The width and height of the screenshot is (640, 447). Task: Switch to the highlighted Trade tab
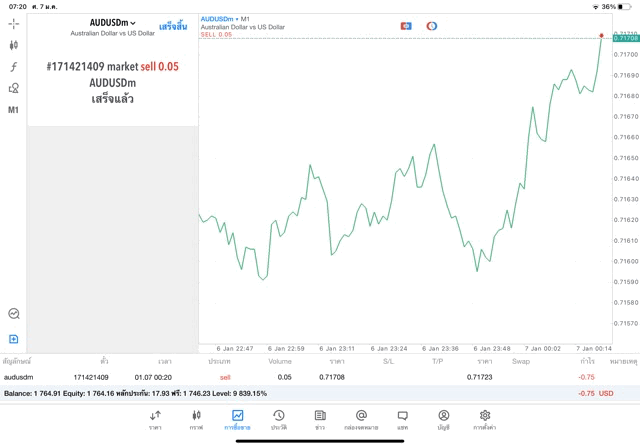tap(237, 420)
